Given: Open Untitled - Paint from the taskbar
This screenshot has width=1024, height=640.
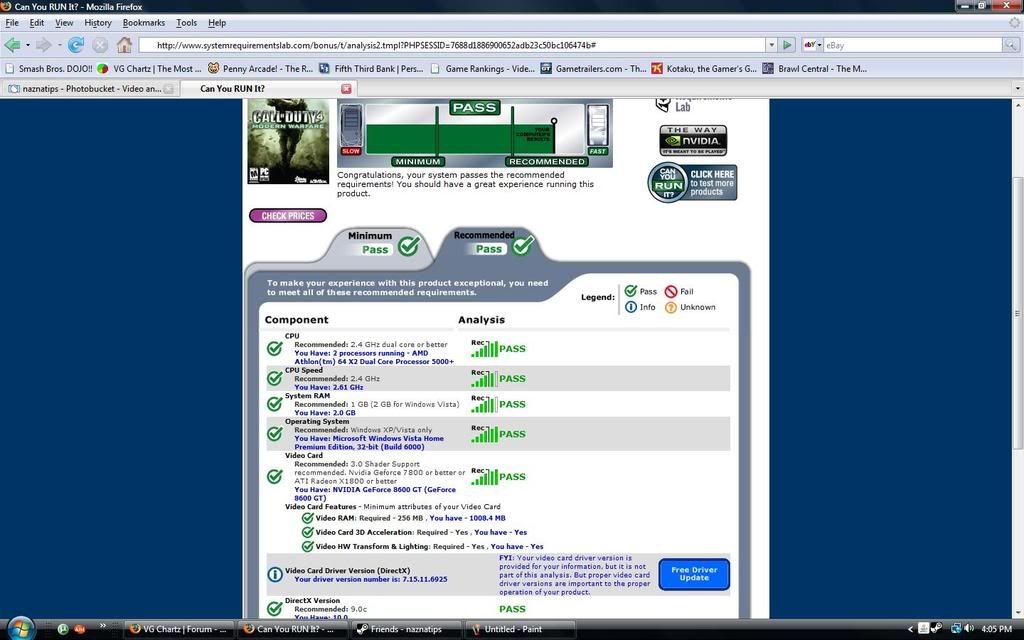Looking at the screenshot, I should click(512, 629).
